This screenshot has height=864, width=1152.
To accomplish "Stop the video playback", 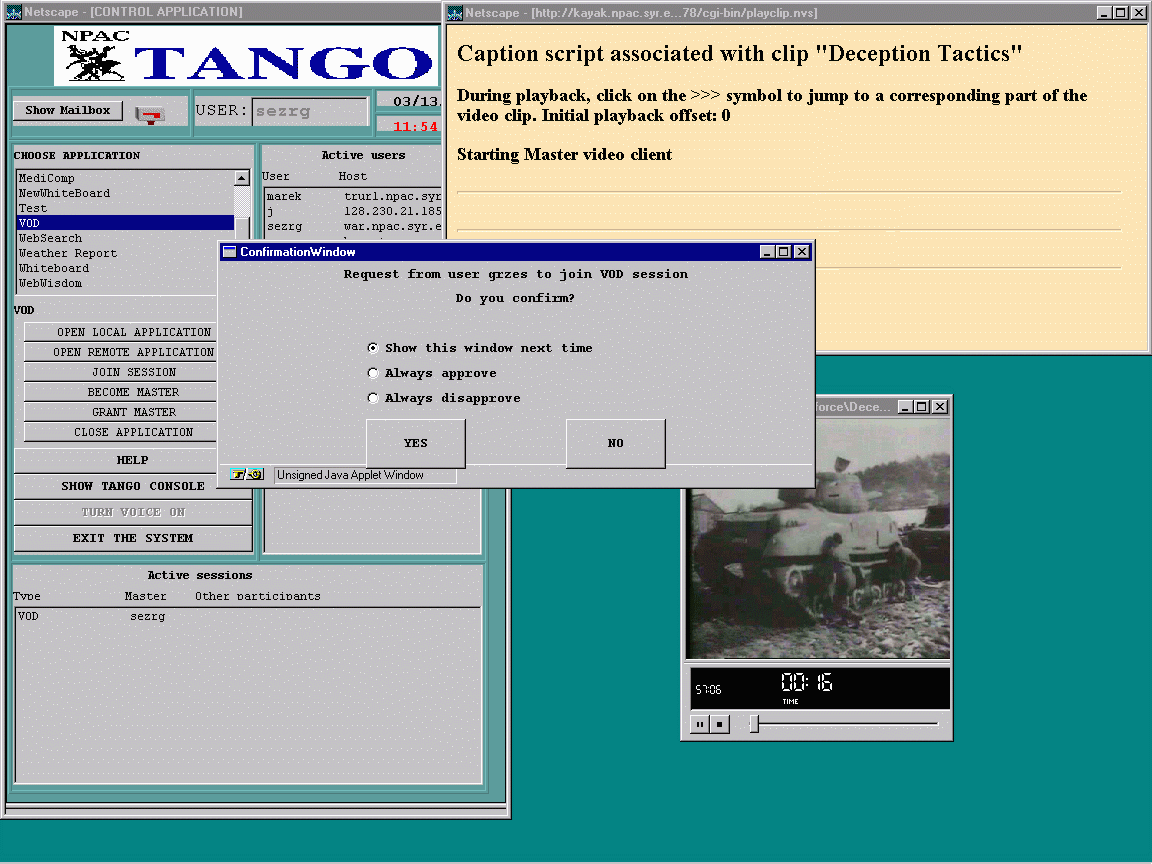I will click(x=719, y=724).
